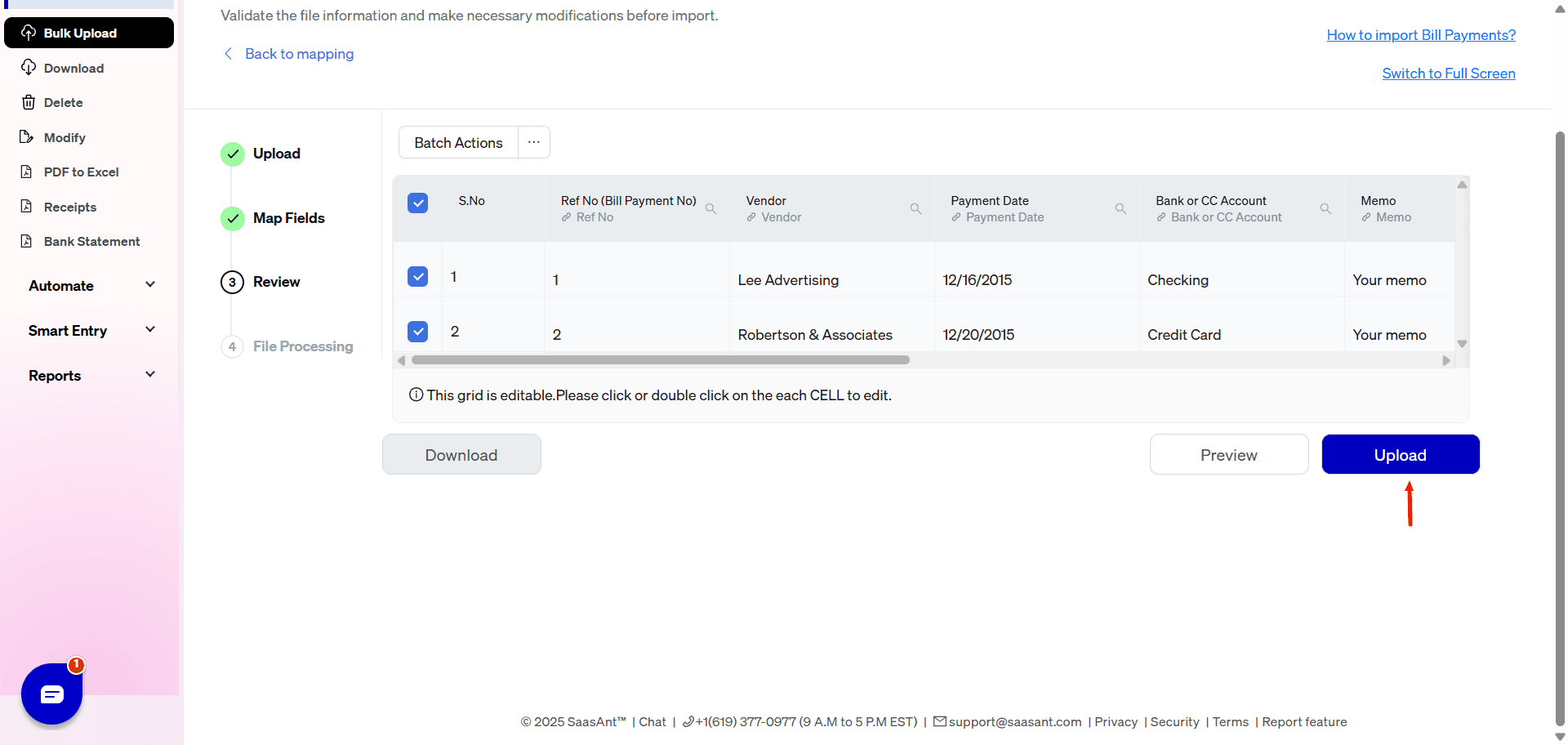
Task: Click the File Processing step 4 circle
Action: point(233,346)
